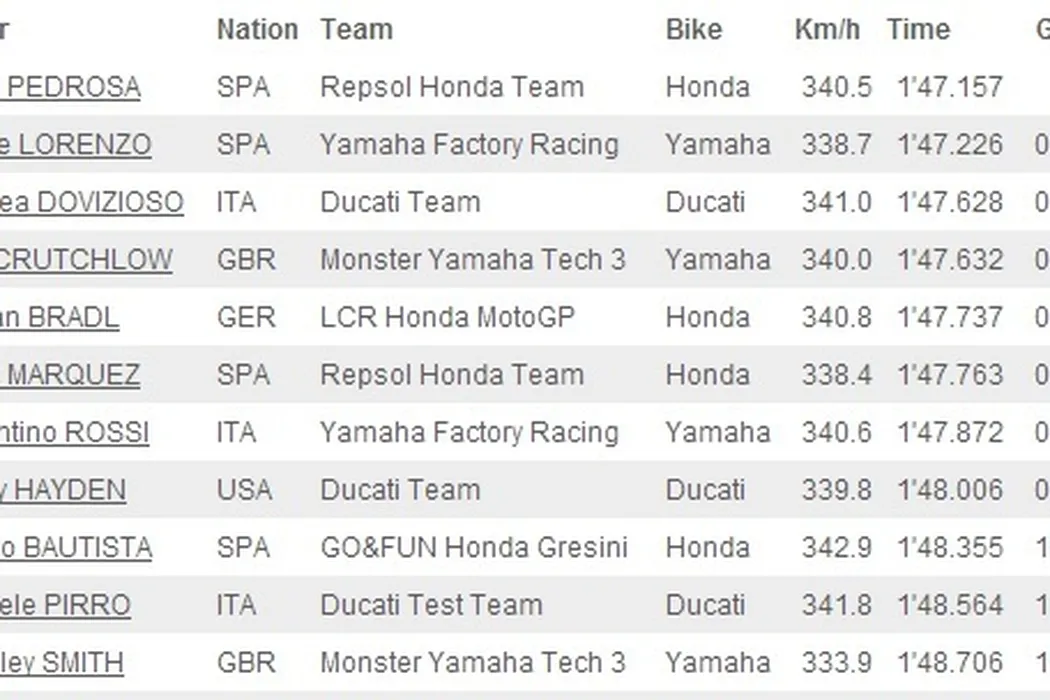The height and width of the screenshot is (700, 1050).
Task: Select the Bike column header
Action: (x=693, y=30)
